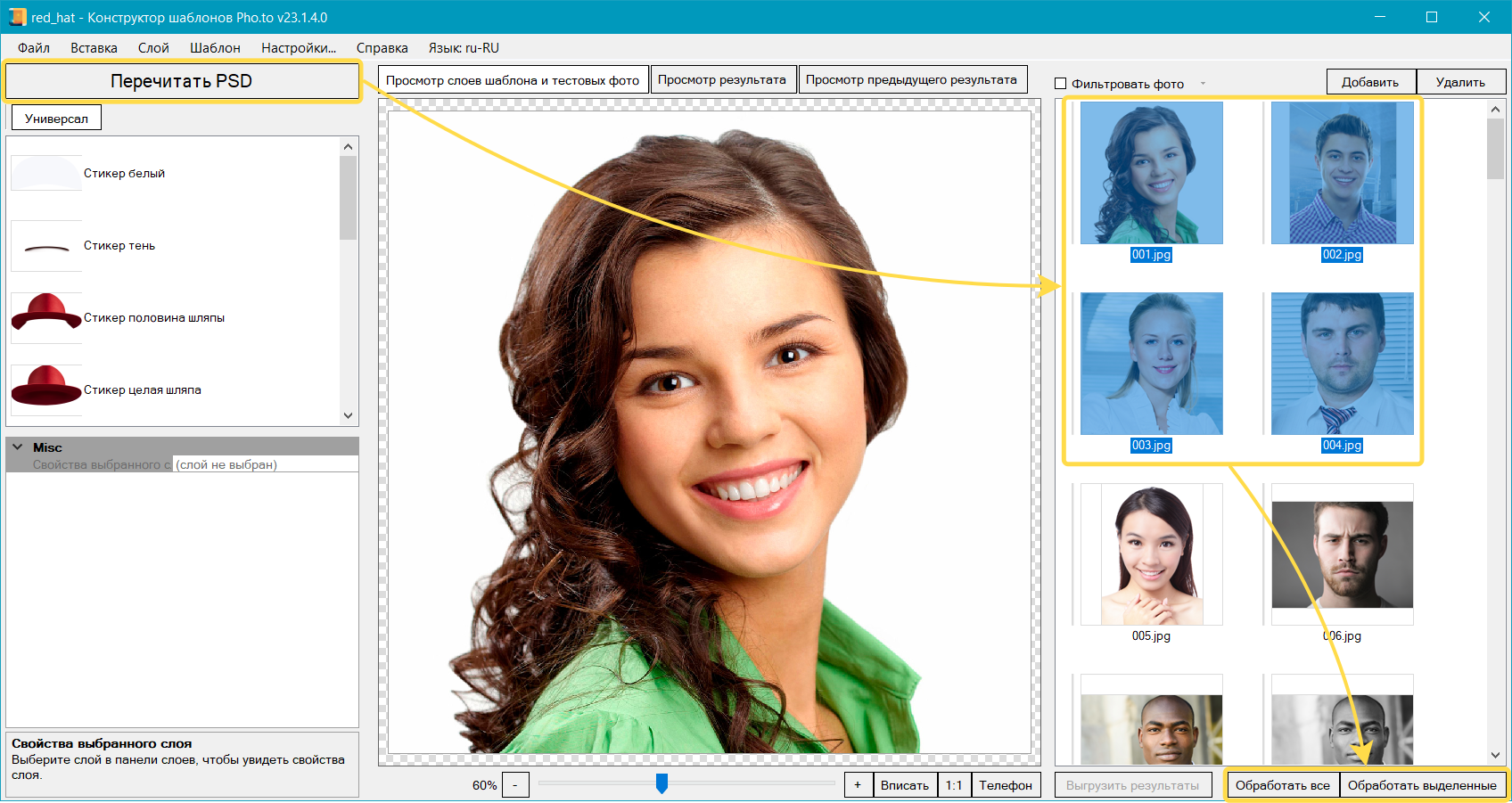The width and height of the screenshot is (1512, 803).
Task: Click Обработать выделенные button
Action: [1422, 785]
